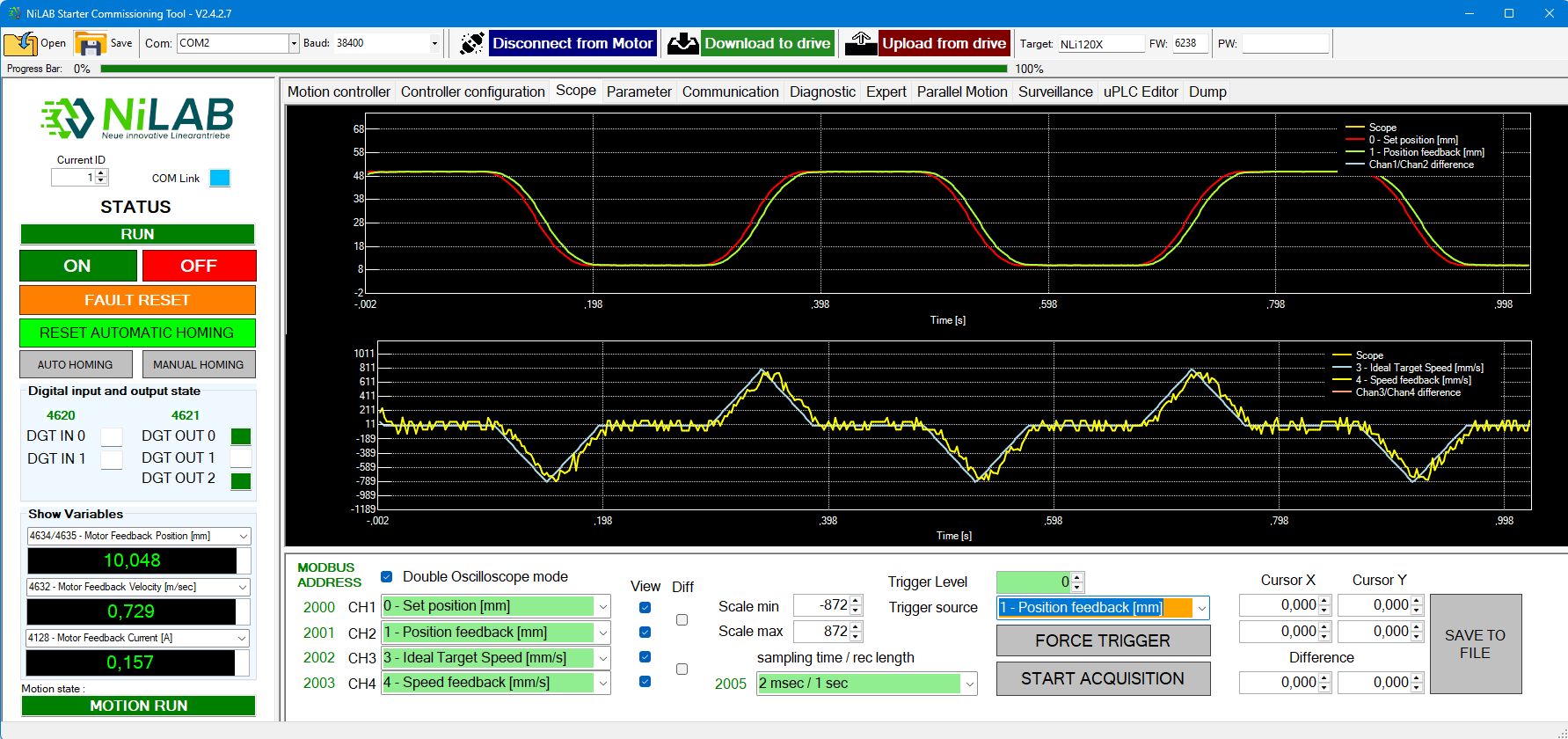Click the blue COM Link indicator
This screenshot has height=739, width=1568.
(x=220, y=178)
